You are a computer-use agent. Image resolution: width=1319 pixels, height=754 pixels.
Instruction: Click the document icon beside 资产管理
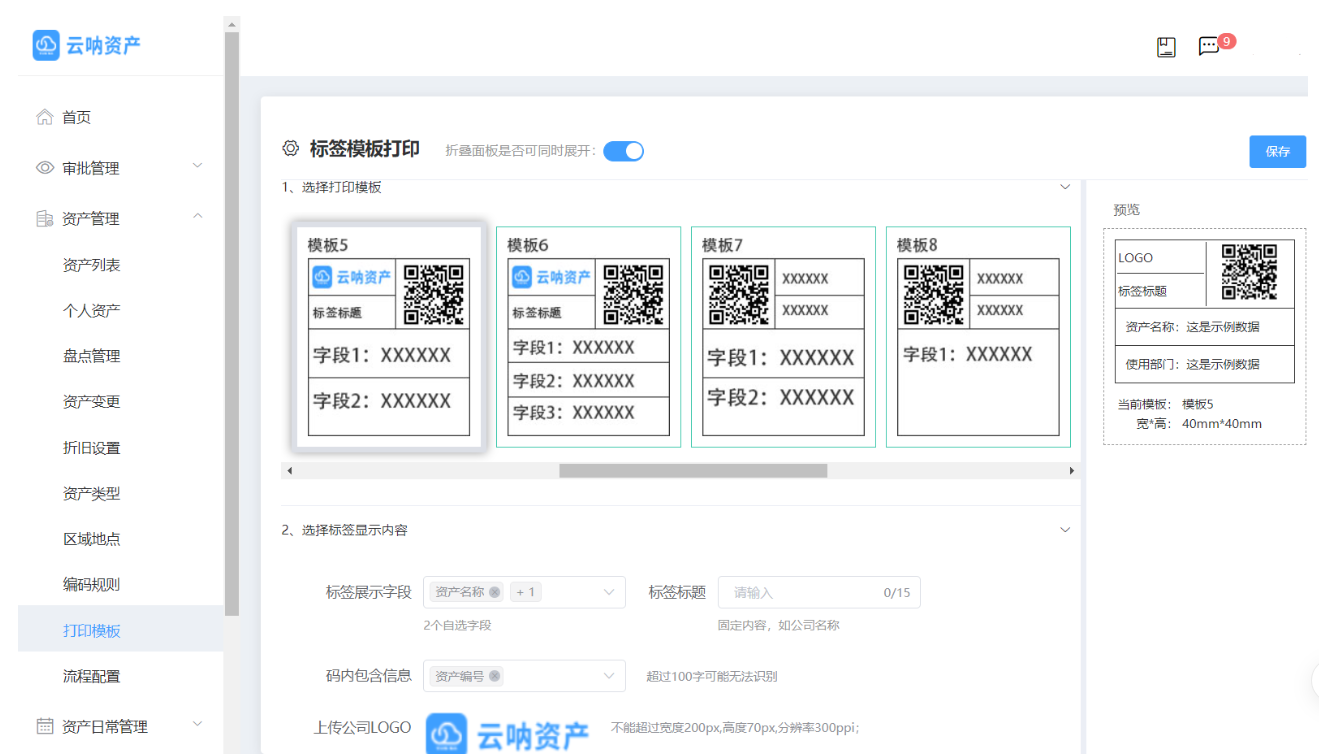(43, 217)
